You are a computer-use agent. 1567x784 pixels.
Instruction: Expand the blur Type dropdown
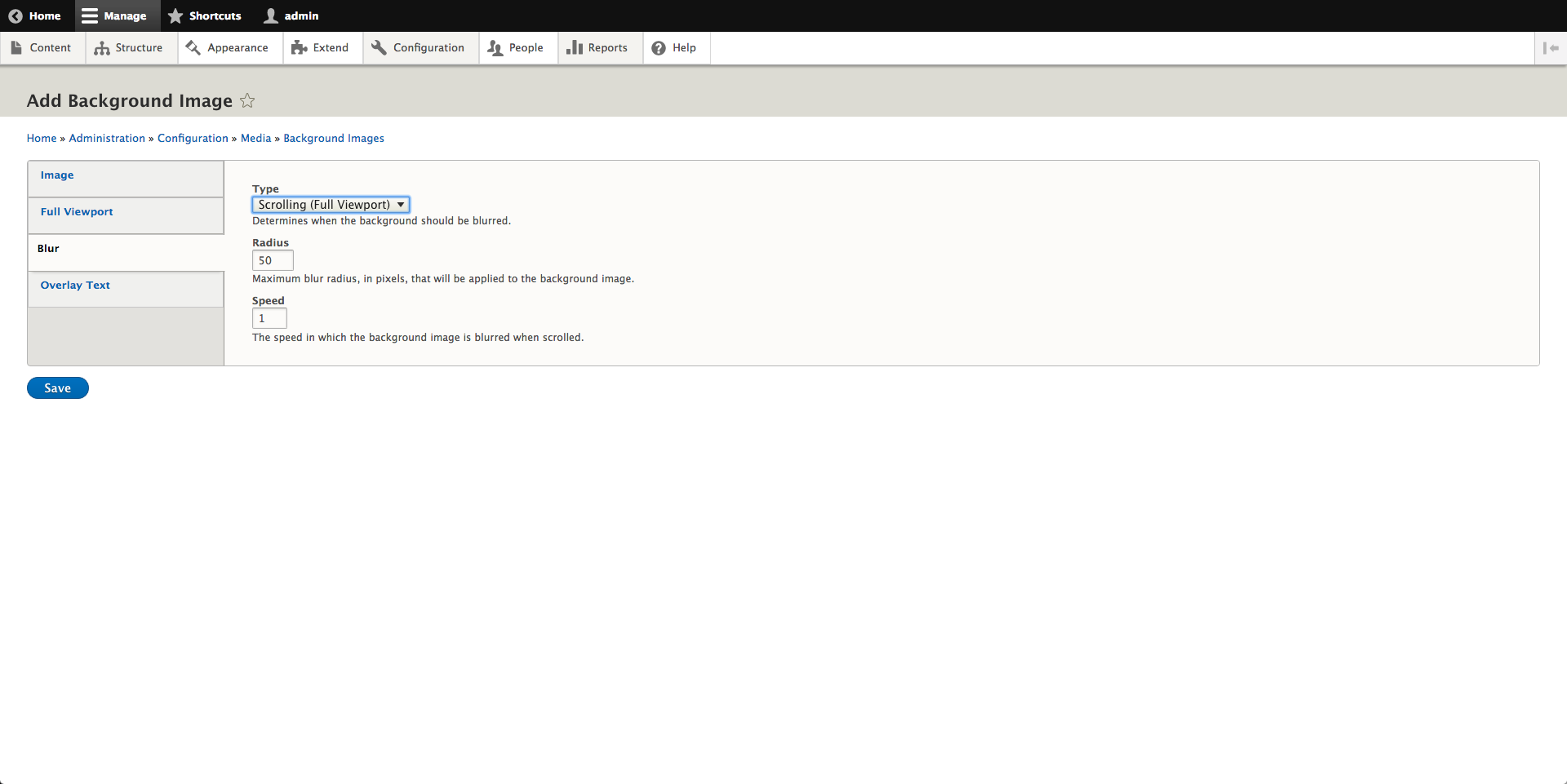point(331,205)
